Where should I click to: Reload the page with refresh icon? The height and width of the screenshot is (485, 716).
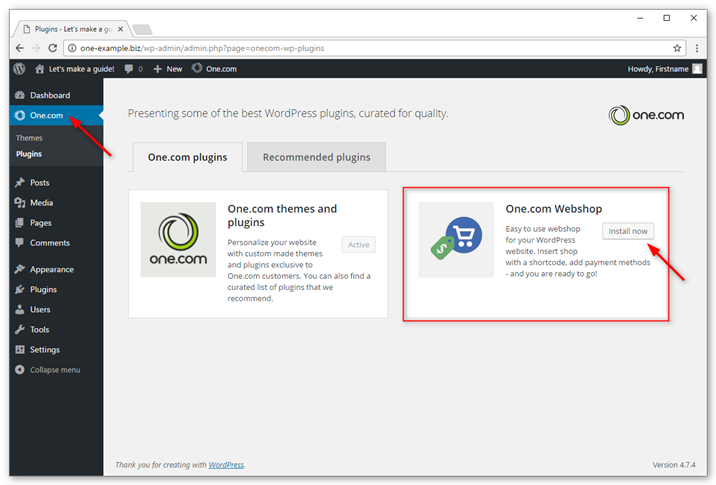click(53, 48)
